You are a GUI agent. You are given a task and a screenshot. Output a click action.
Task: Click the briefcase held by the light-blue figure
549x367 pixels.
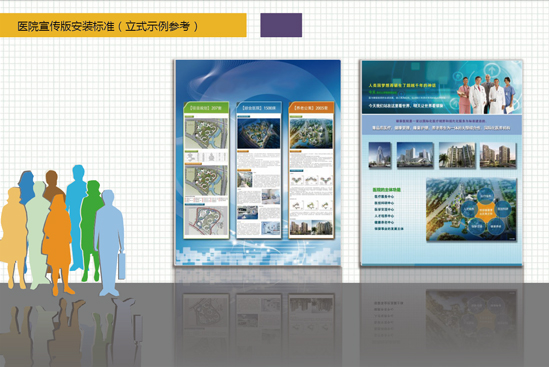(121, 265)
